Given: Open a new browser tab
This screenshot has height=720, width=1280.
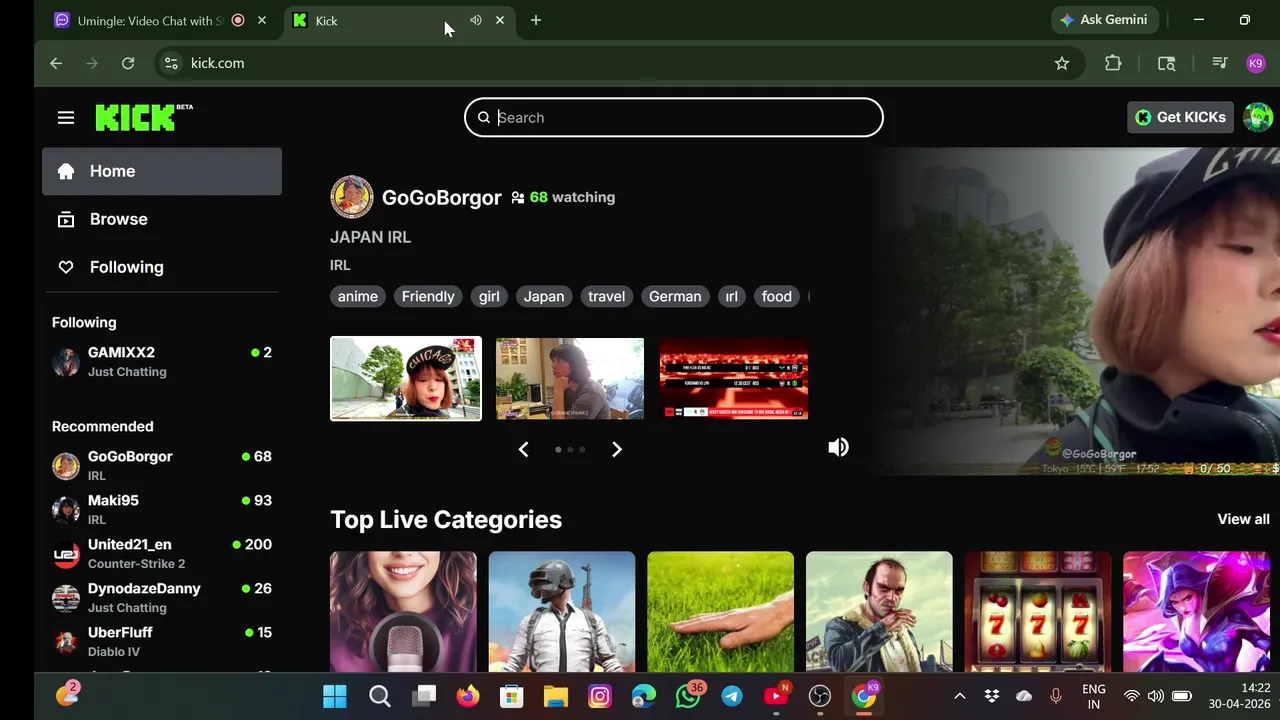Looking at the screenshot, I should click(536, 20).
